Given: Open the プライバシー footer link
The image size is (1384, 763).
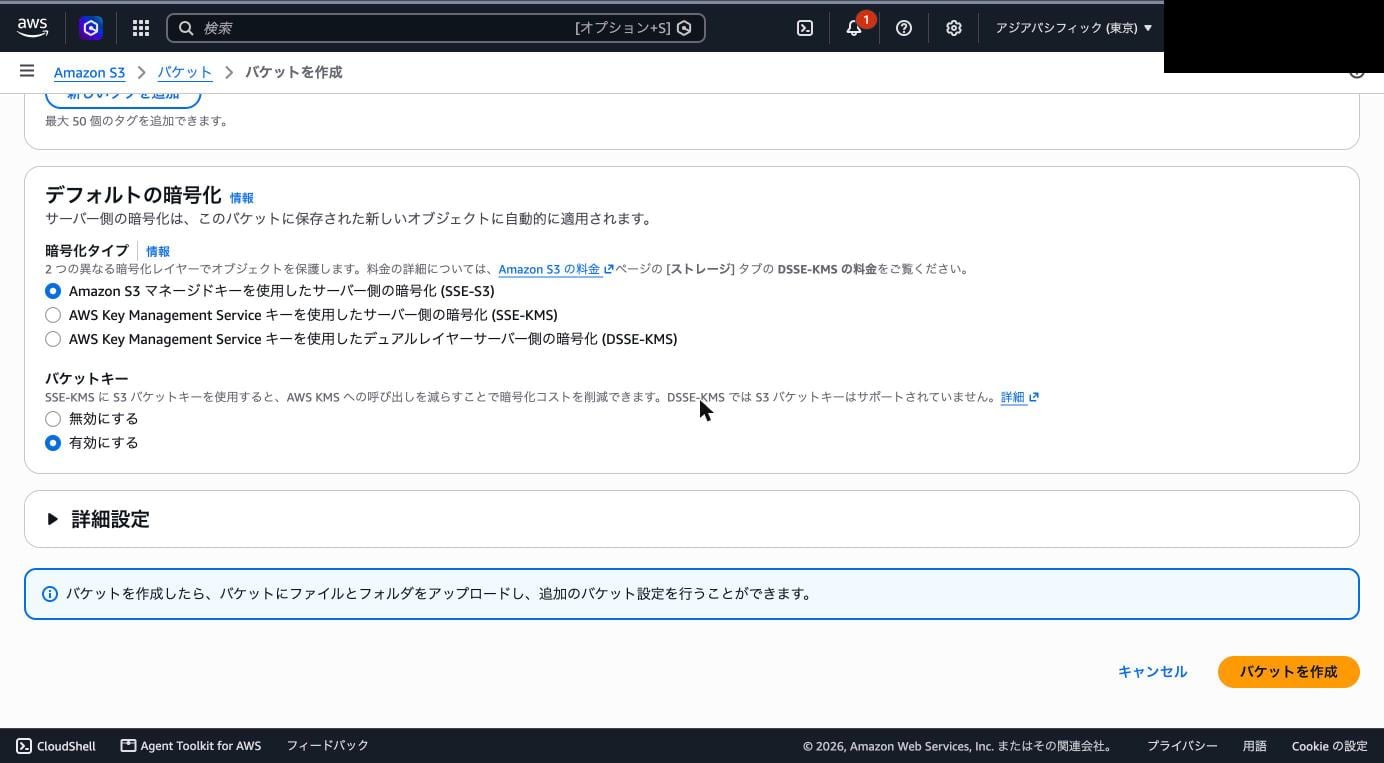Looking at the screenshot, I should 1182,746.
